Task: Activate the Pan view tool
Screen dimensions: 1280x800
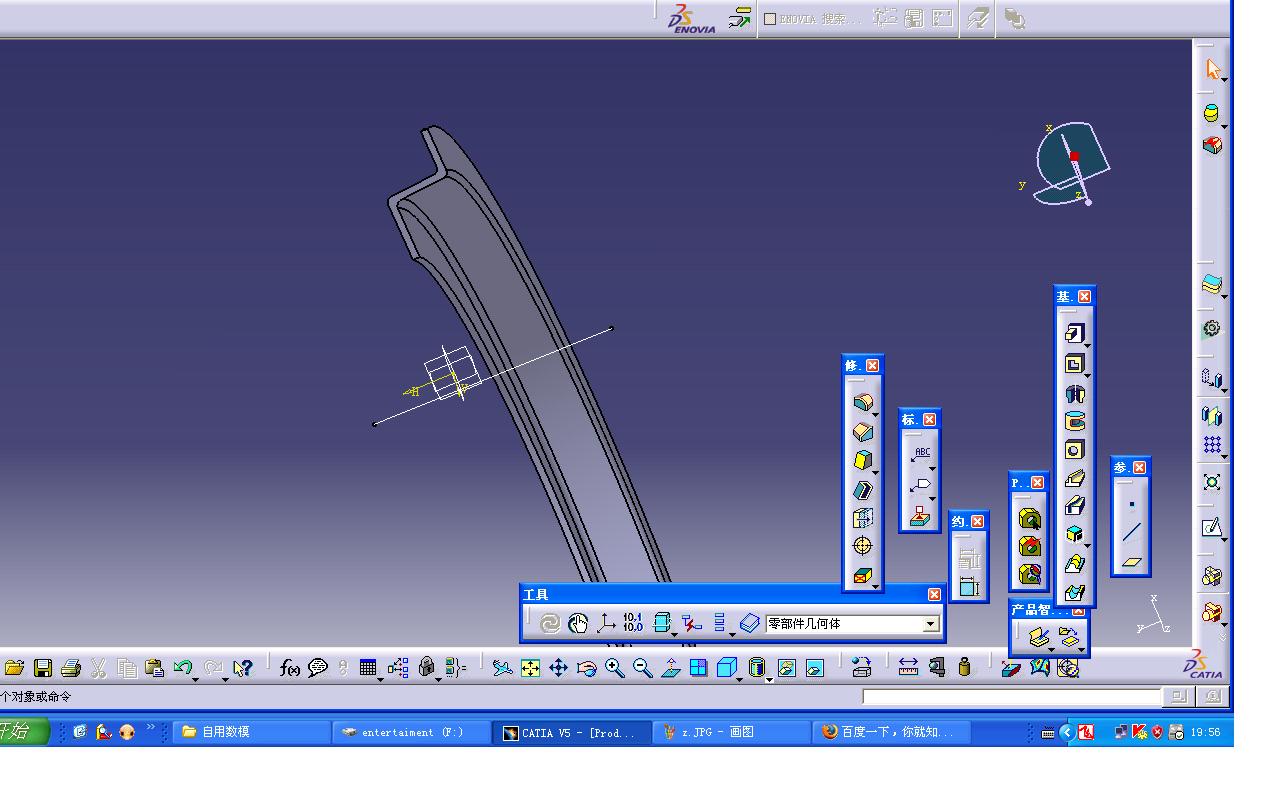Action: click(558, 668)
